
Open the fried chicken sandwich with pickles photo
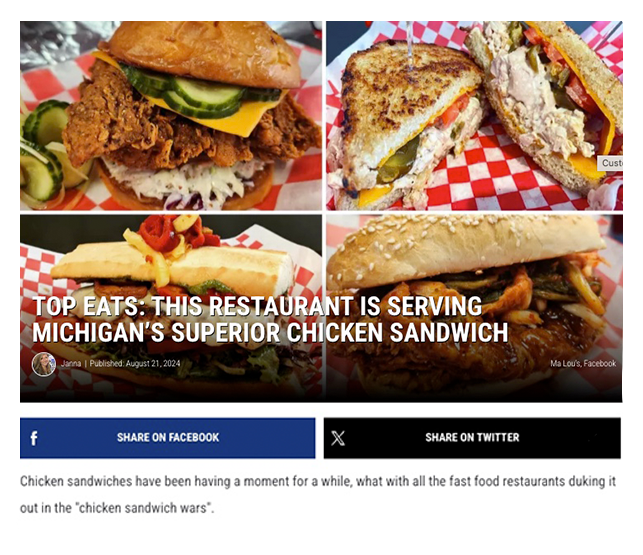coord(171,116)
